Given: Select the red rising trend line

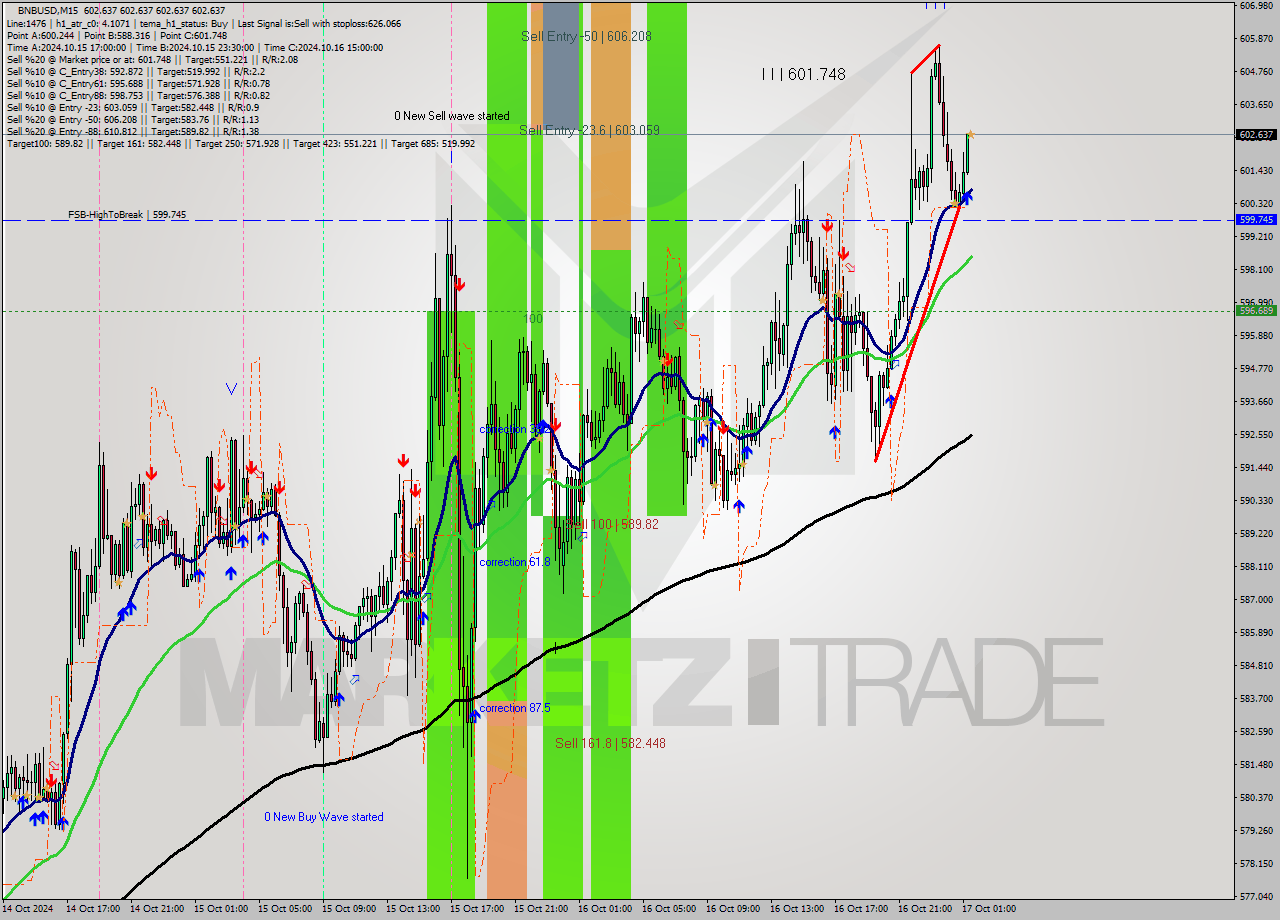Looking at the screenshot, I should pos(916,335).
